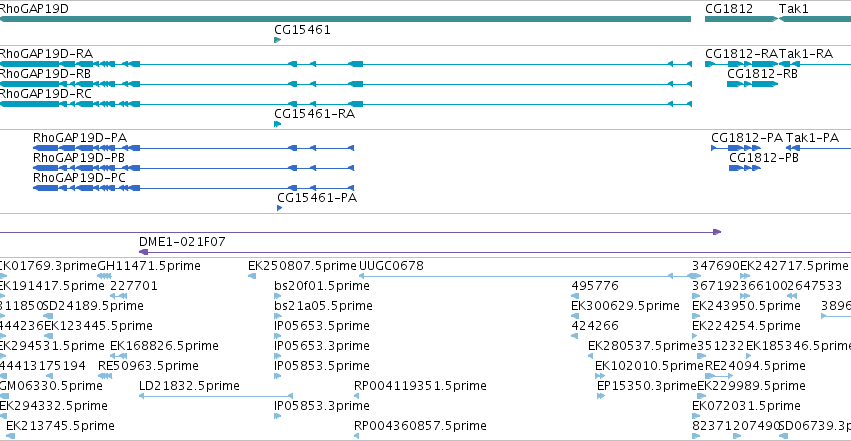
Task: Click the 347690 label
Action: click(716, 265)
